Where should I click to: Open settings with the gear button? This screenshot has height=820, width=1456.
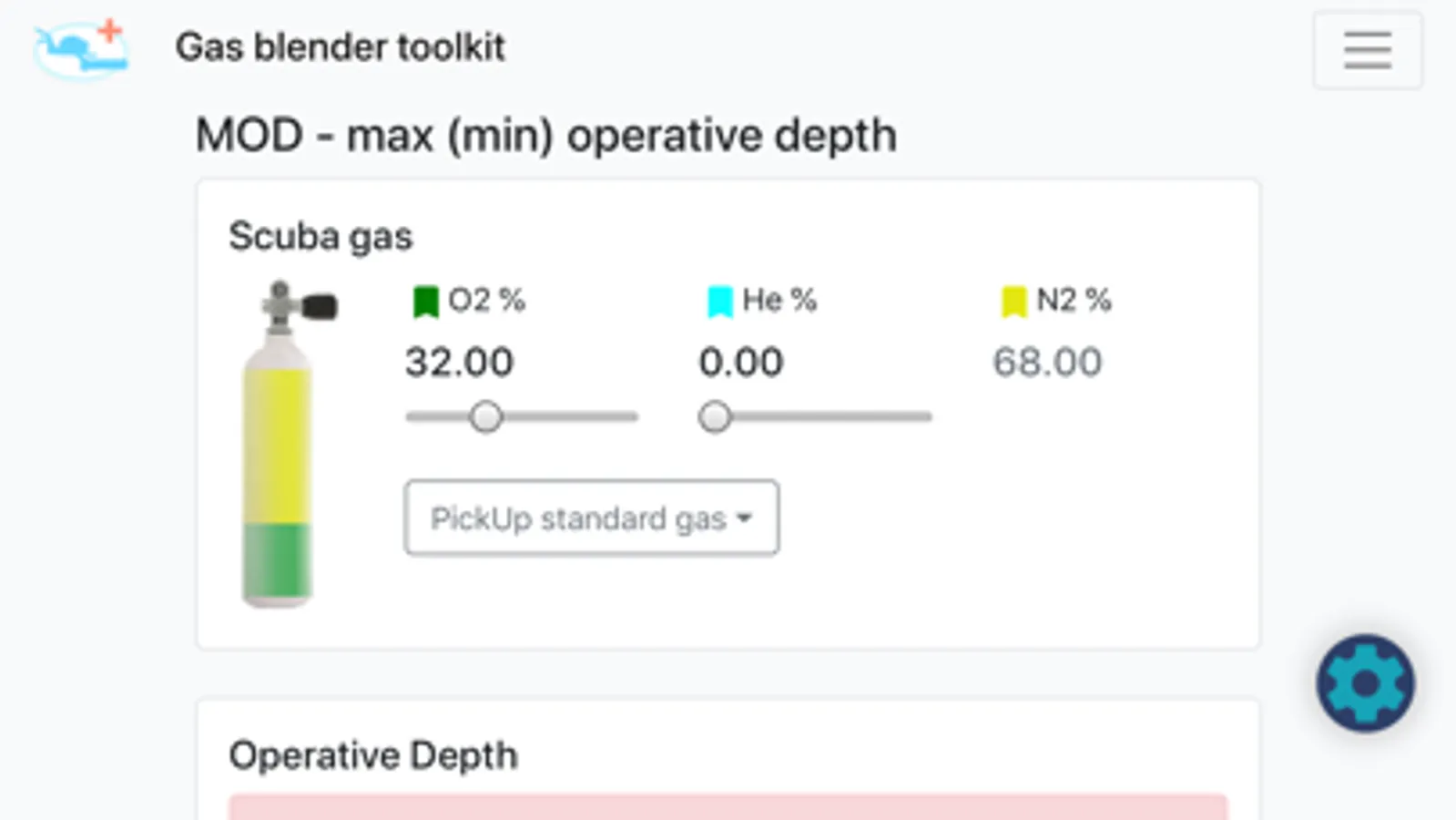pyautogui.click(x=1365, y=683)
